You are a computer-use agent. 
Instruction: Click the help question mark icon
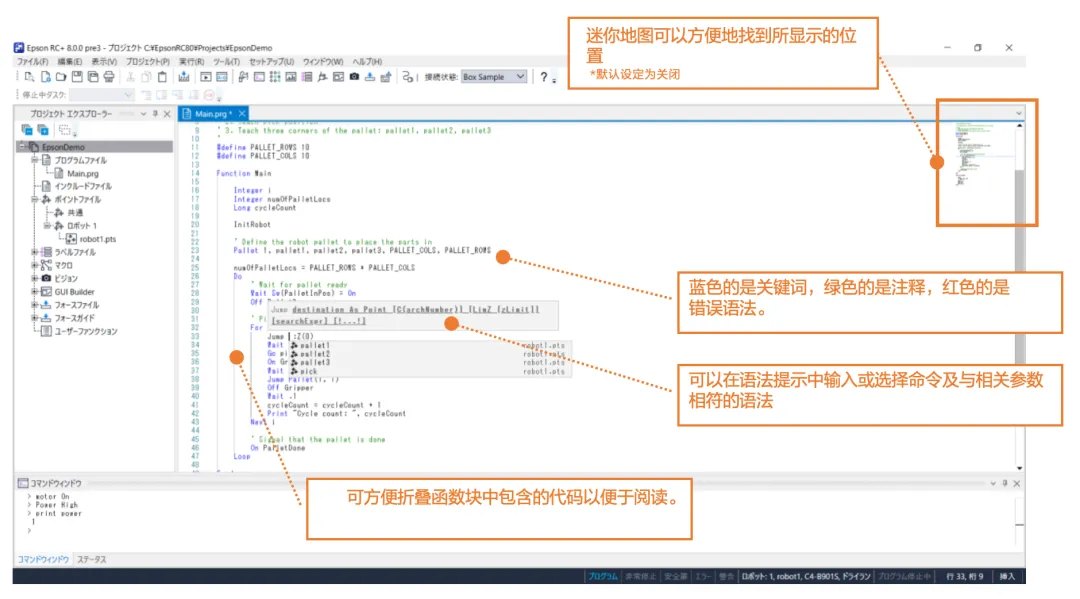coord(543,77)
